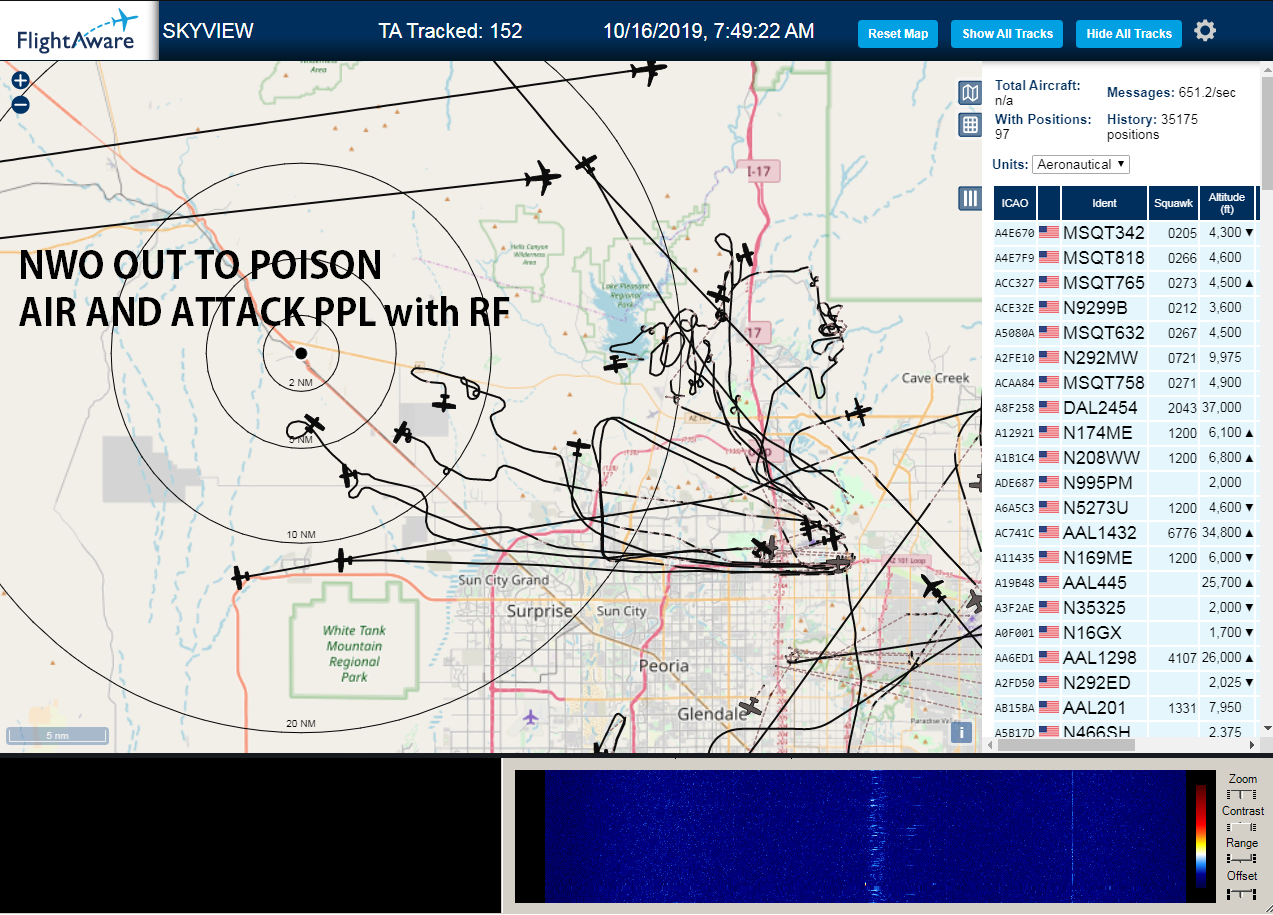
Task: Click the TA Tracked: 152 counter
Action: pos(450,31)
